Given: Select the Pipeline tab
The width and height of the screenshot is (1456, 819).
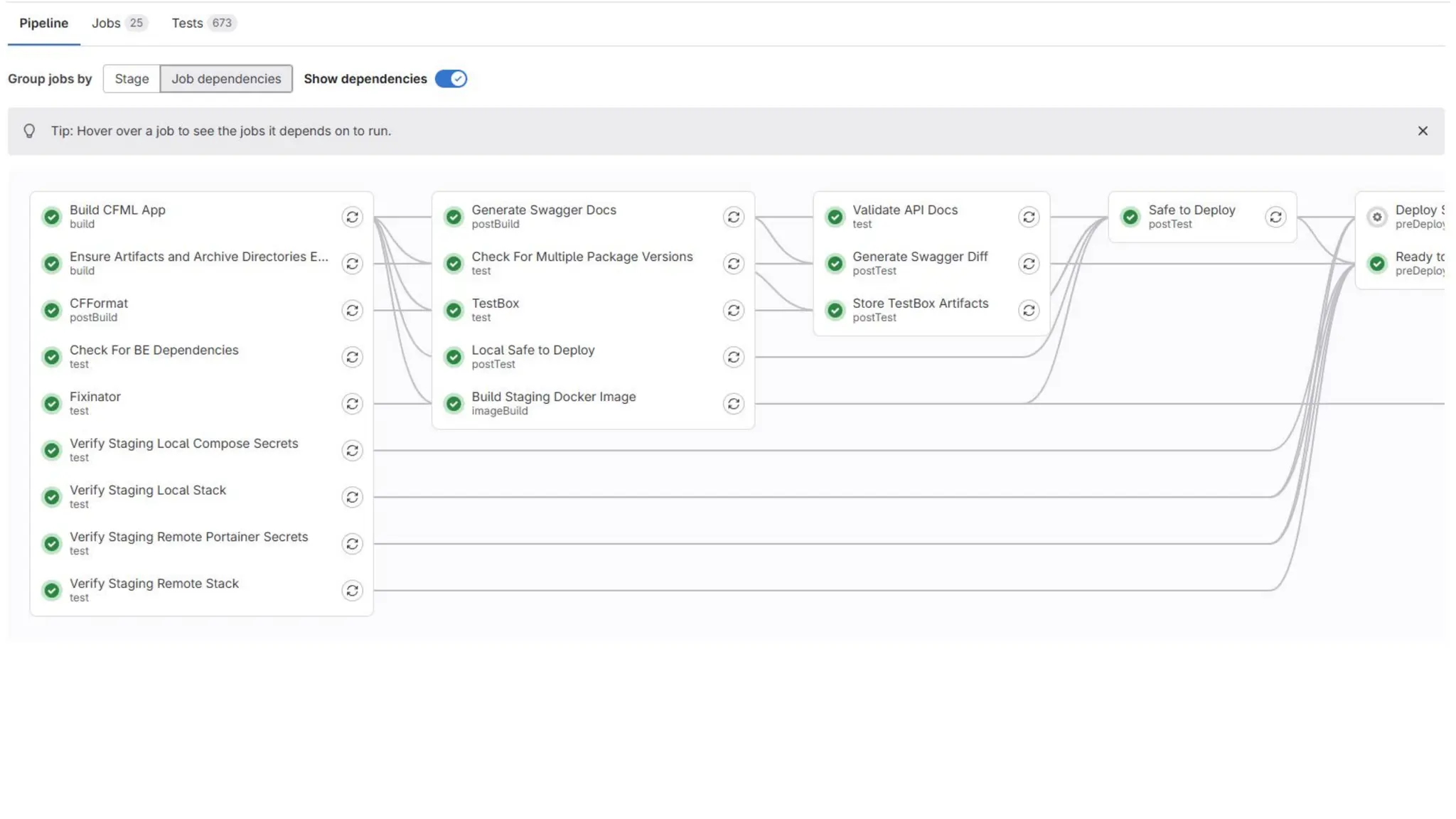Looking at the screenshot, I should pos(43,23).
